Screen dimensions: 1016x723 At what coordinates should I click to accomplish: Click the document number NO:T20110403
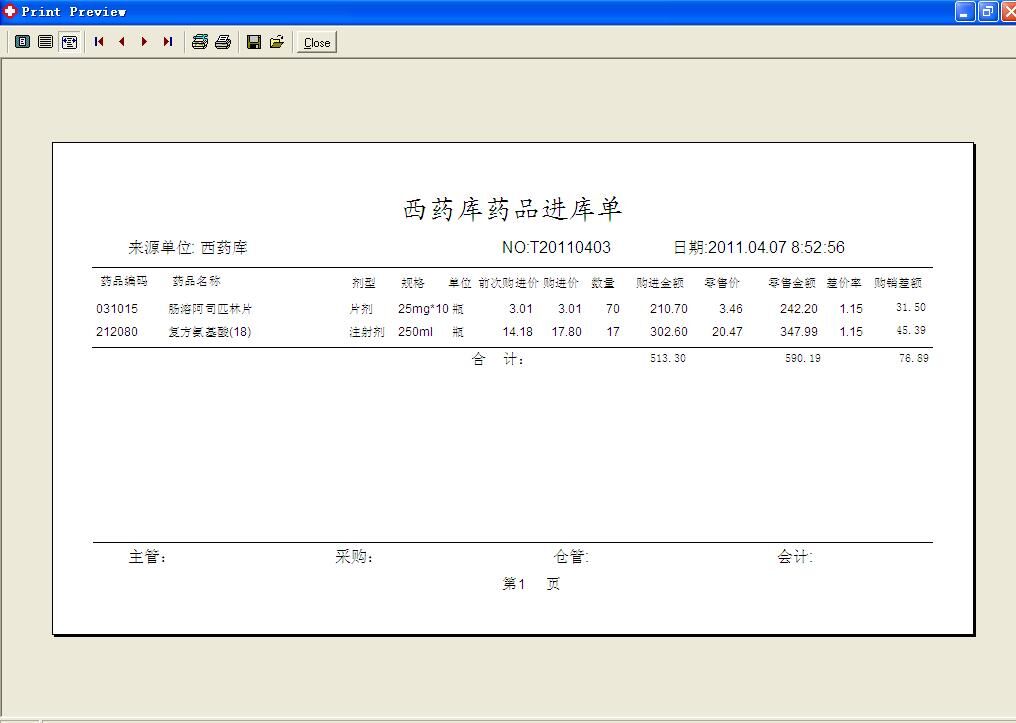[556, 247]
